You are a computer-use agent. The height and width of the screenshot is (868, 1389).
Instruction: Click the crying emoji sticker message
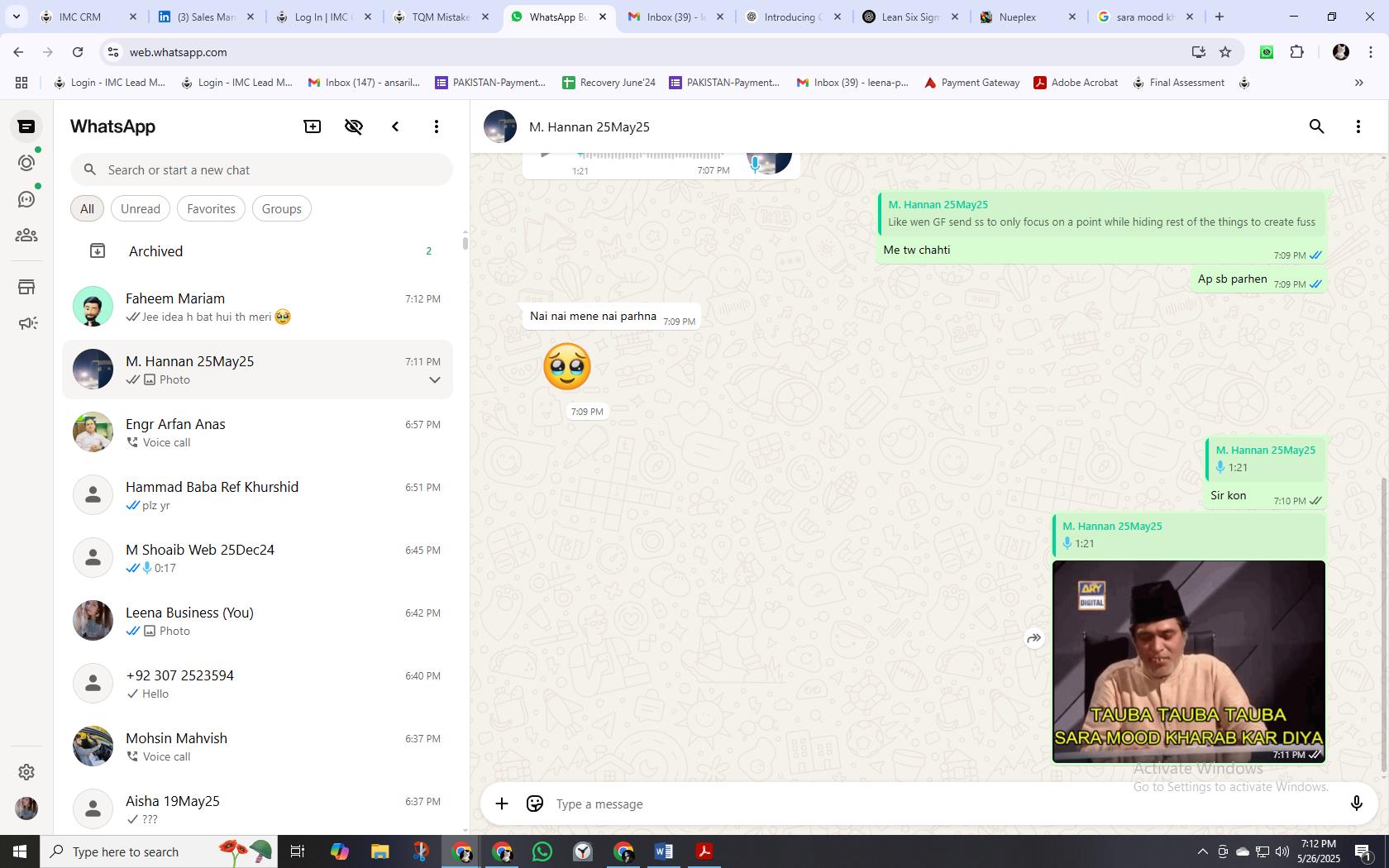pos(567,366)
